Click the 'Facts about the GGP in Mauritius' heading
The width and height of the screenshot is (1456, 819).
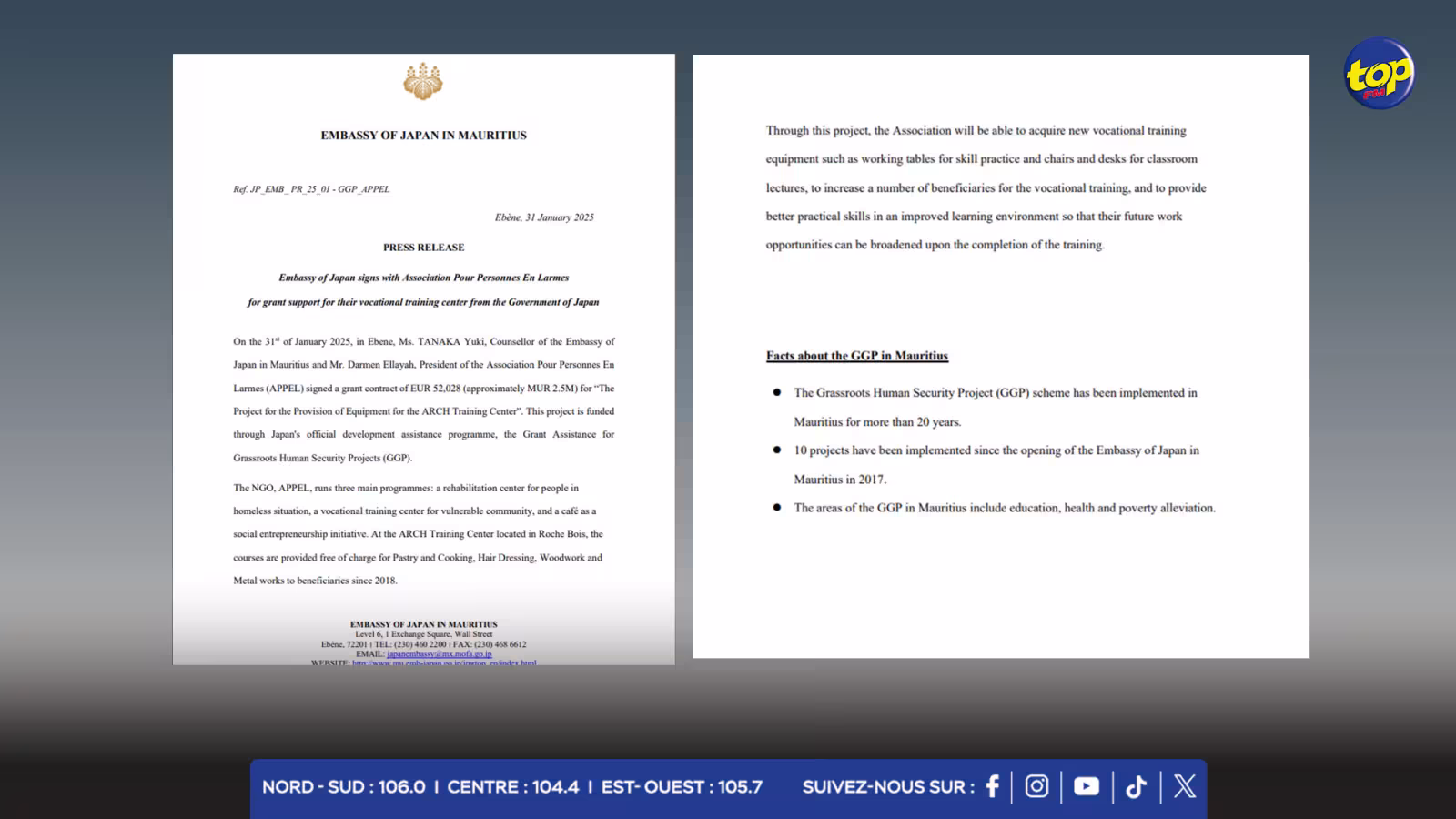(857, 356)
